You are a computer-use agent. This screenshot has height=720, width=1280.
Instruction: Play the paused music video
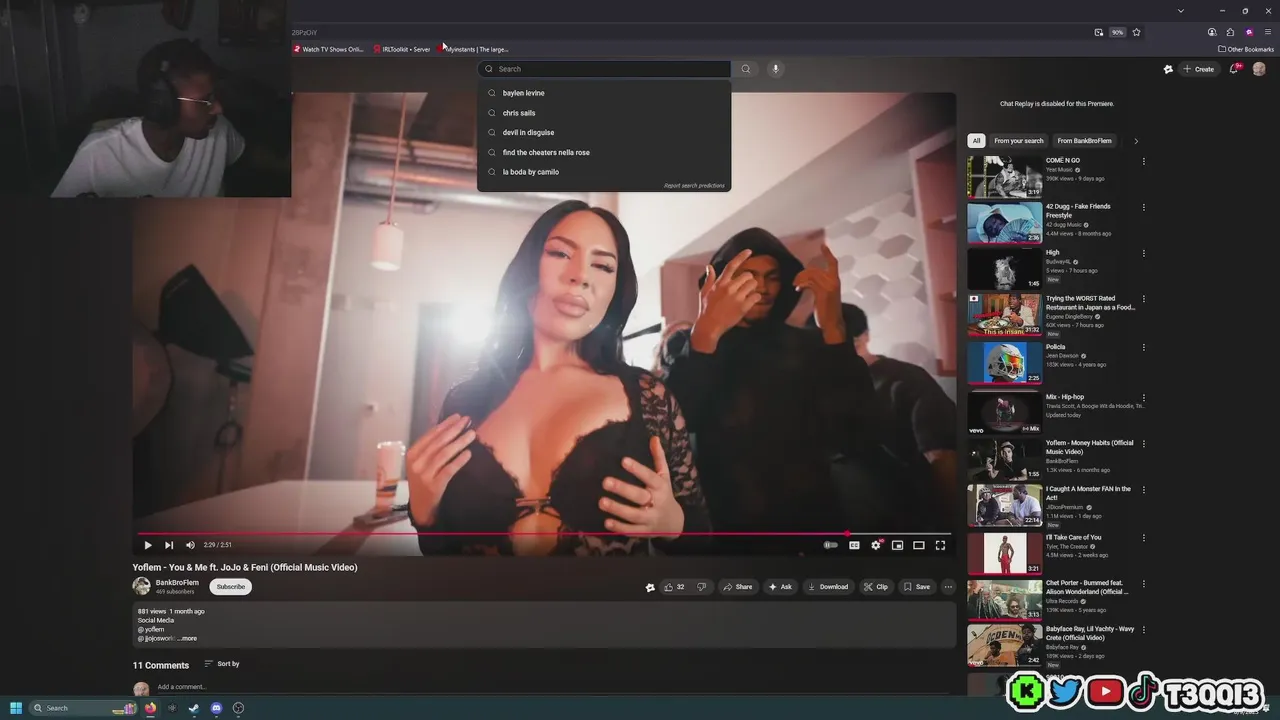[148, 545]
